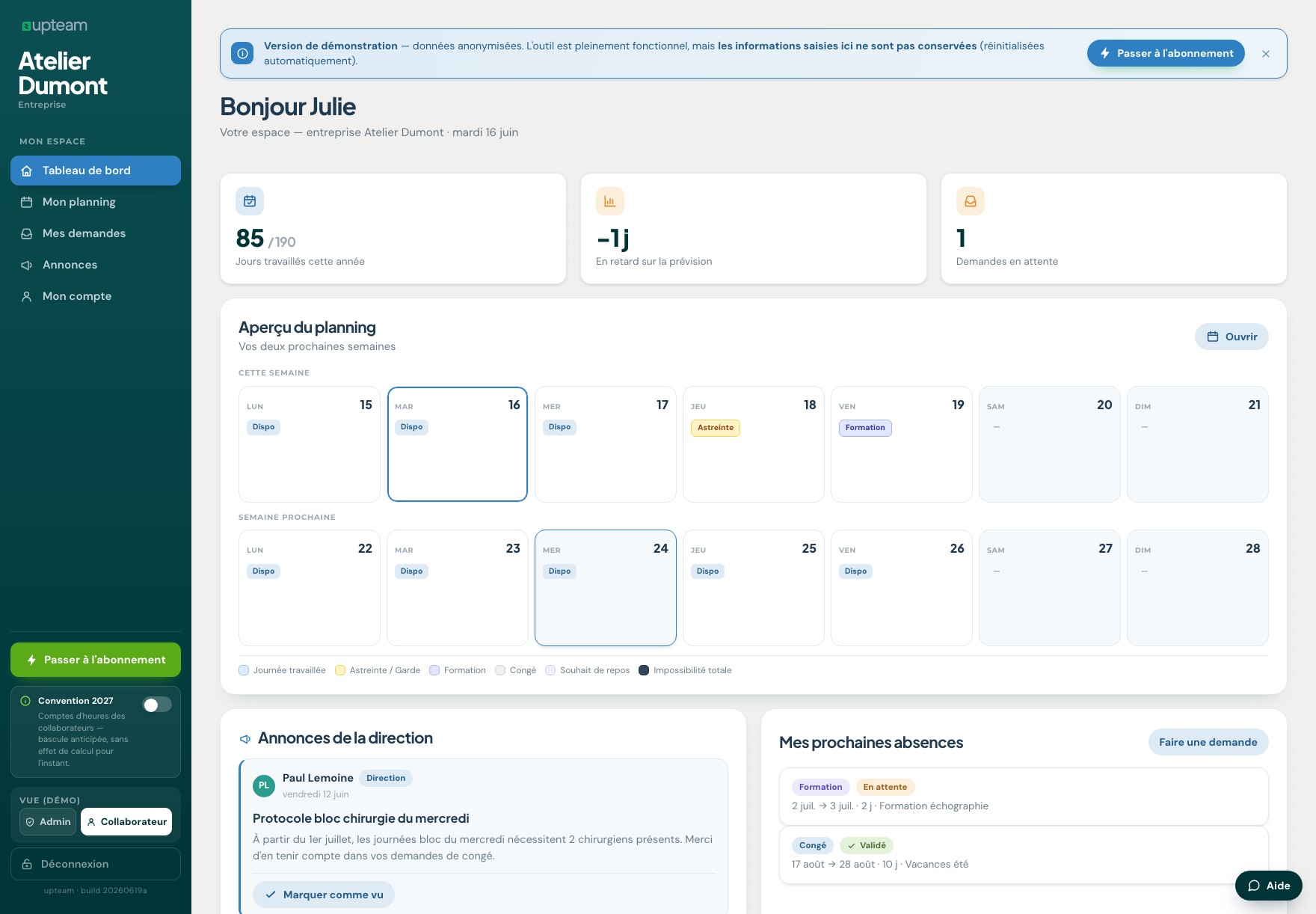Click green Passer à l'abonnement in sidebar
Screen dimensions: 1316x914
tap(96, 660)
